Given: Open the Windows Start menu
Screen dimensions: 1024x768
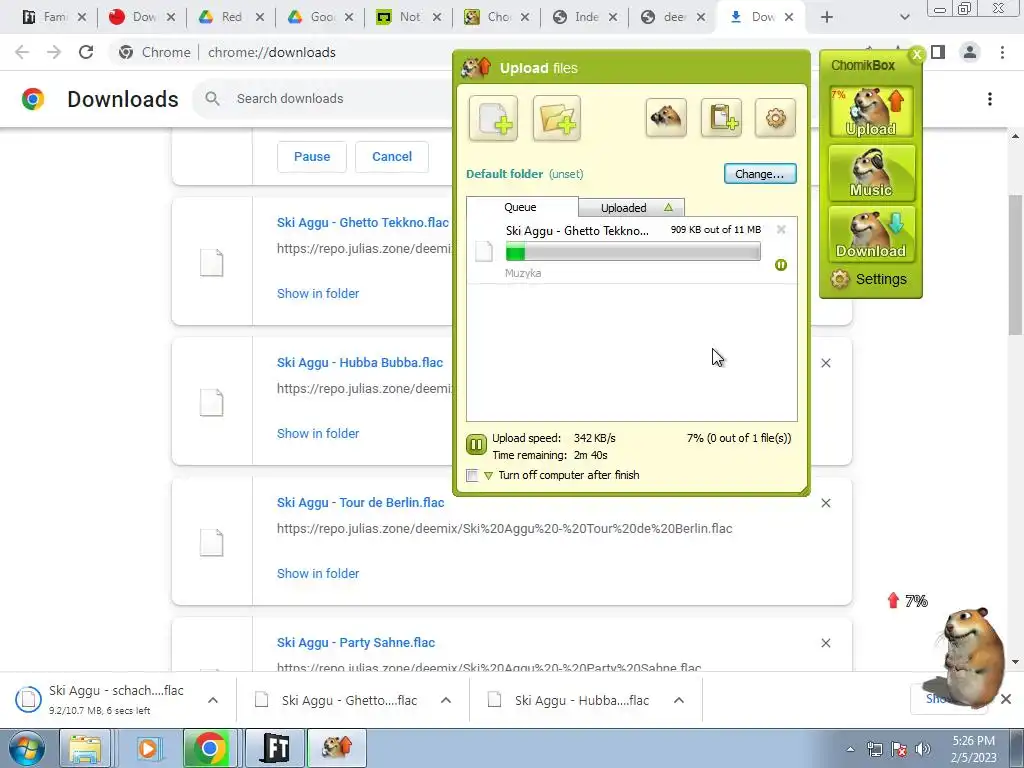Looking at the screenshot, I should pyautogui.click(x=26, y=748).
